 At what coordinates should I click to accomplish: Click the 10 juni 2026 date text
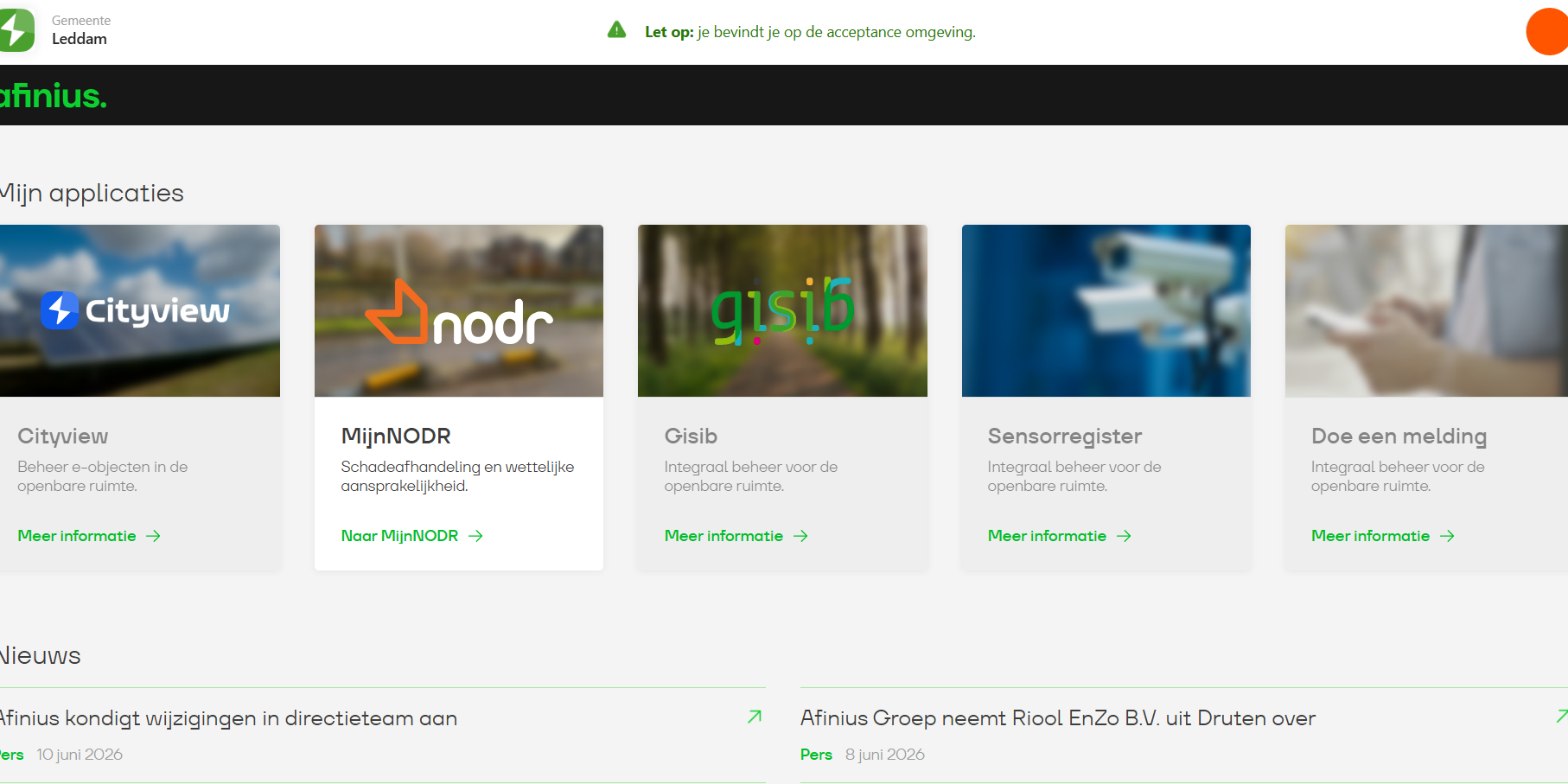[x=80, y=755]
